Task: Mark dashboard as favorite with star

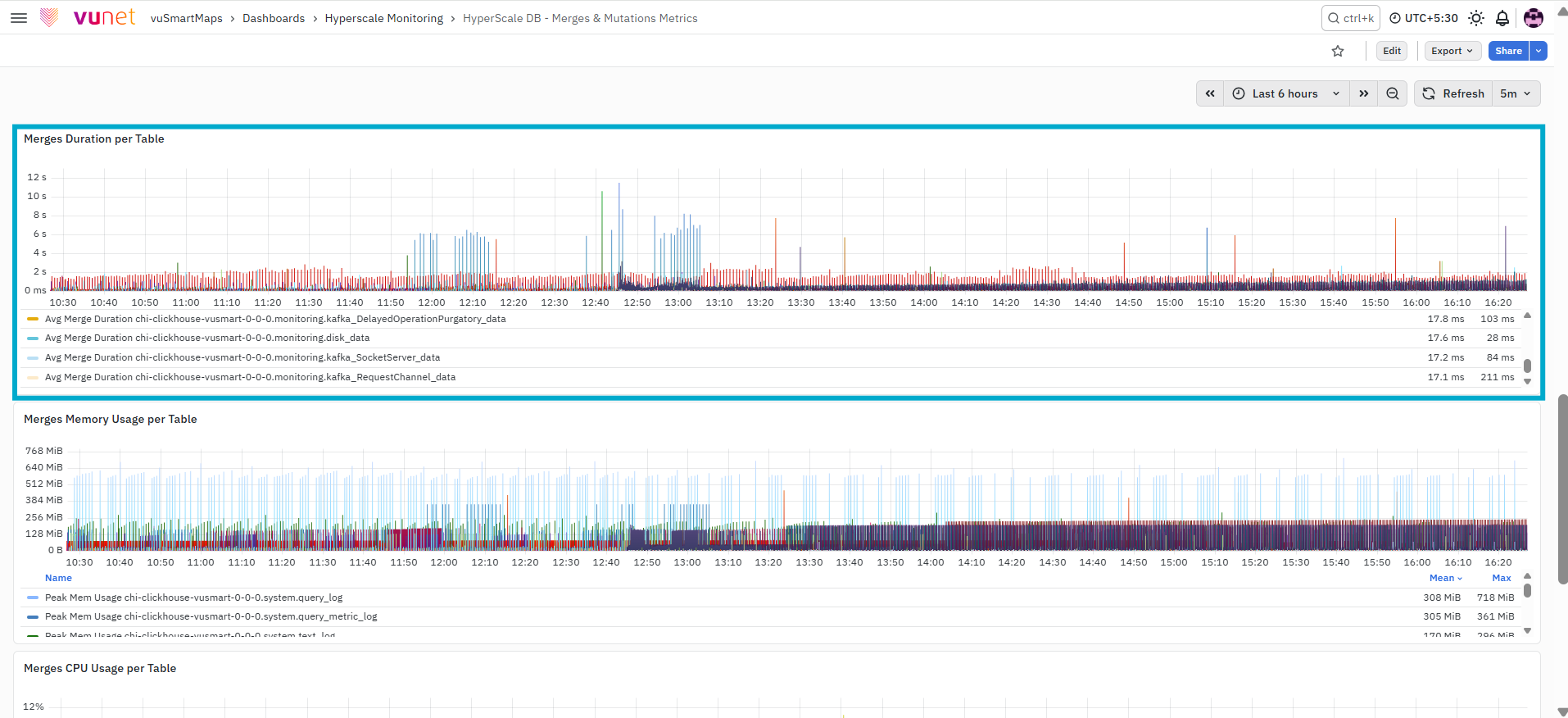Action: coord(1338,51)
